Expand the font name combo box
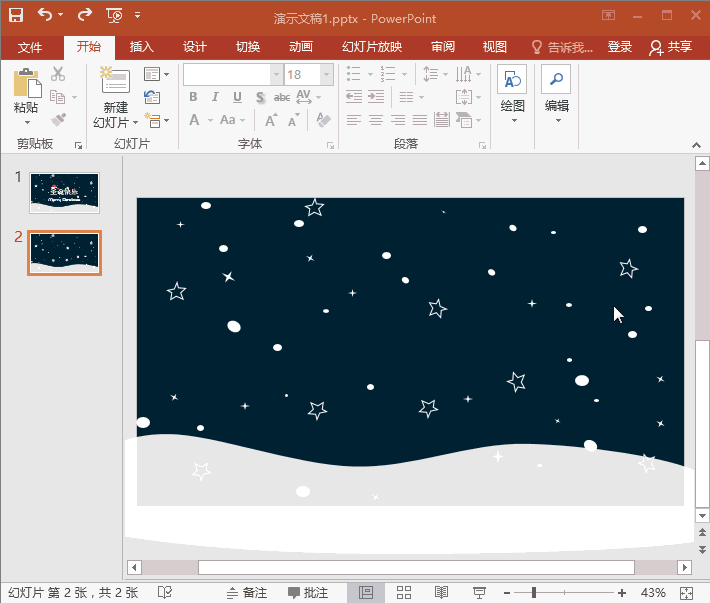710x603 pixels. [276, 75]
